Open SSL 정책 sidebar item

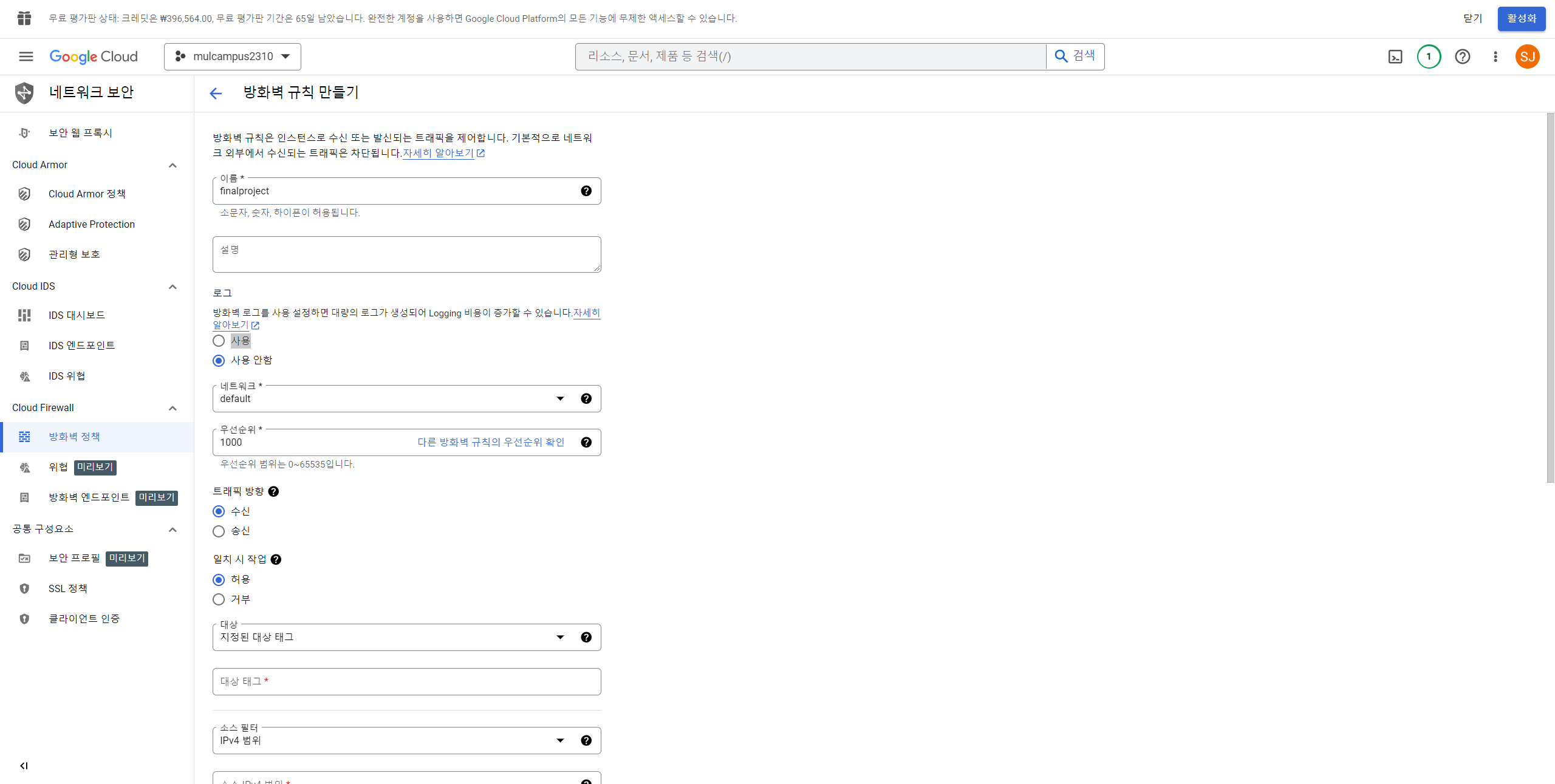click(x=67, y=588)
